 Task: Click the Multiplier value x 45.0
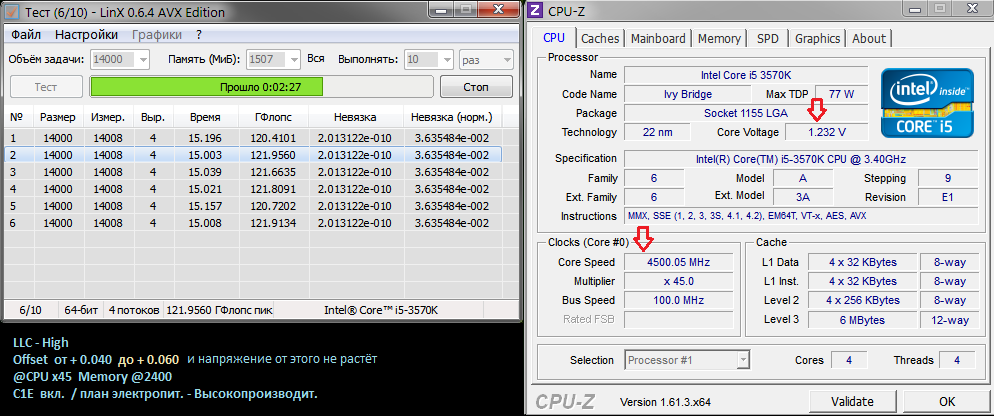pyautogui.click(x=678, y=281)
